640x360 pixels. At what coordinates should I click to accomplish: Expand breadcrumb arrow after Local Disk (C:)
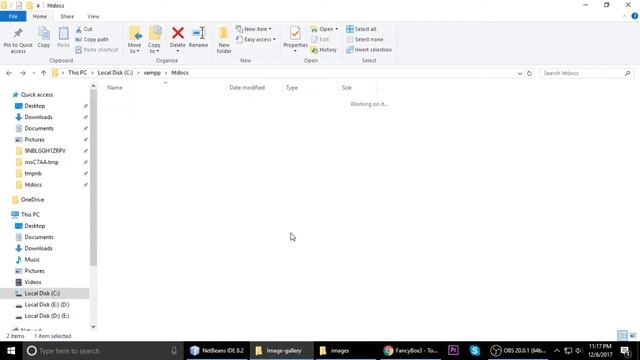click(x=138, y=73)
